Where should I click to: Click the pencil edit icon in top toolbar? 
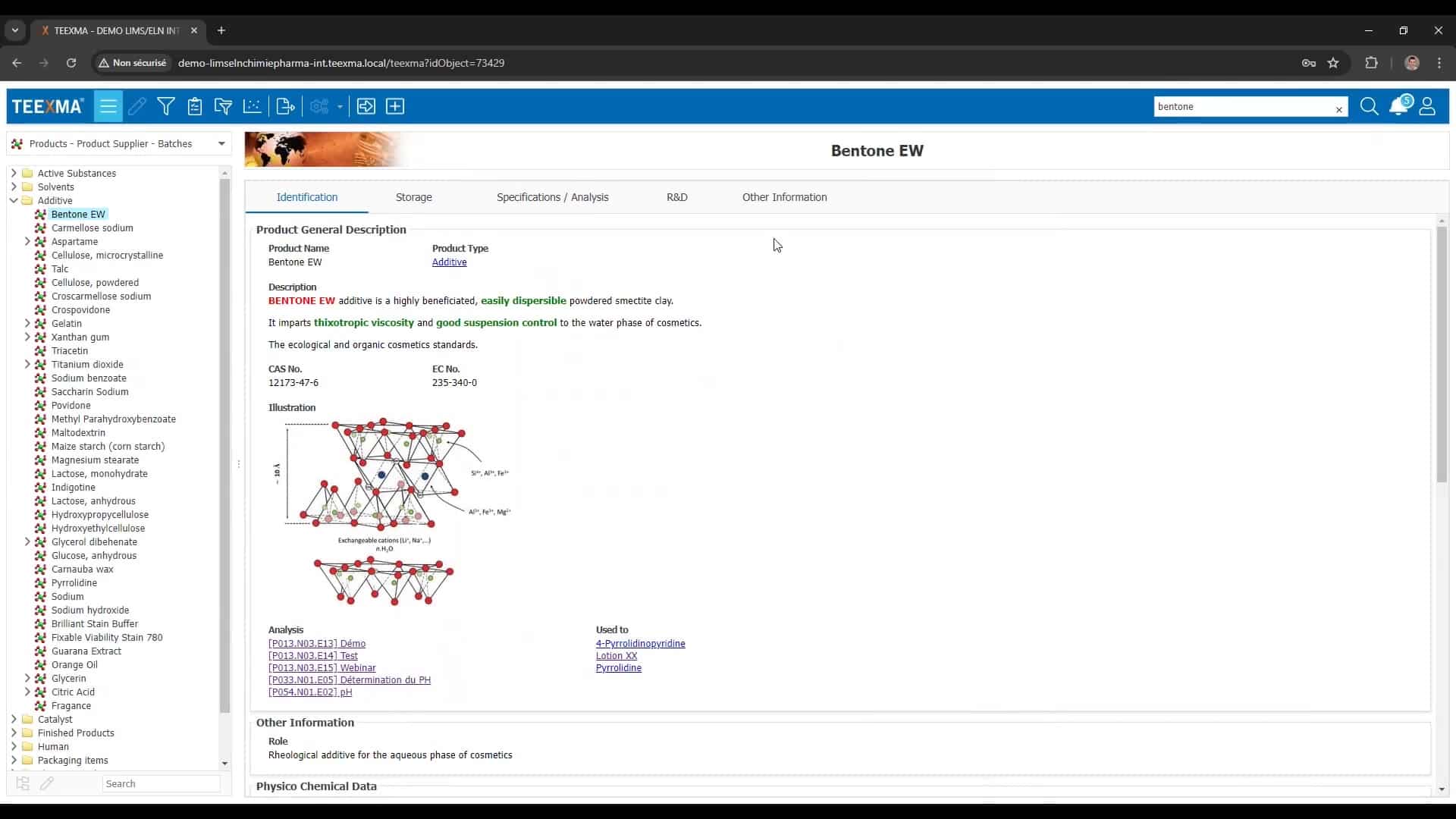coord(137,106)
